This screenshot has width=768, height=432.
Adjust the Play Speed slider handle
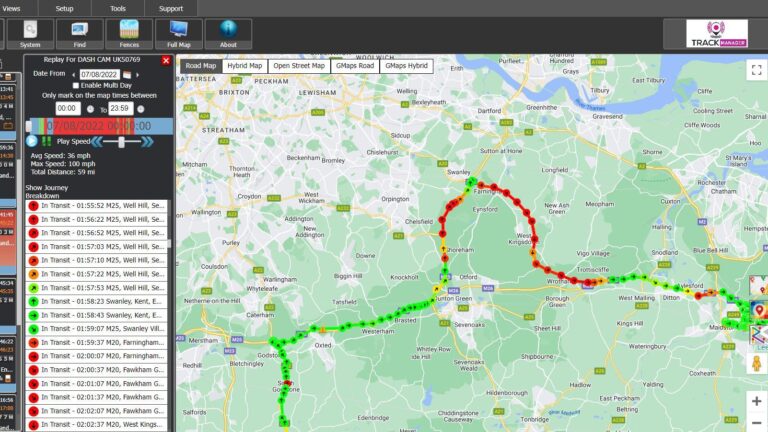(x=122, y=142)
